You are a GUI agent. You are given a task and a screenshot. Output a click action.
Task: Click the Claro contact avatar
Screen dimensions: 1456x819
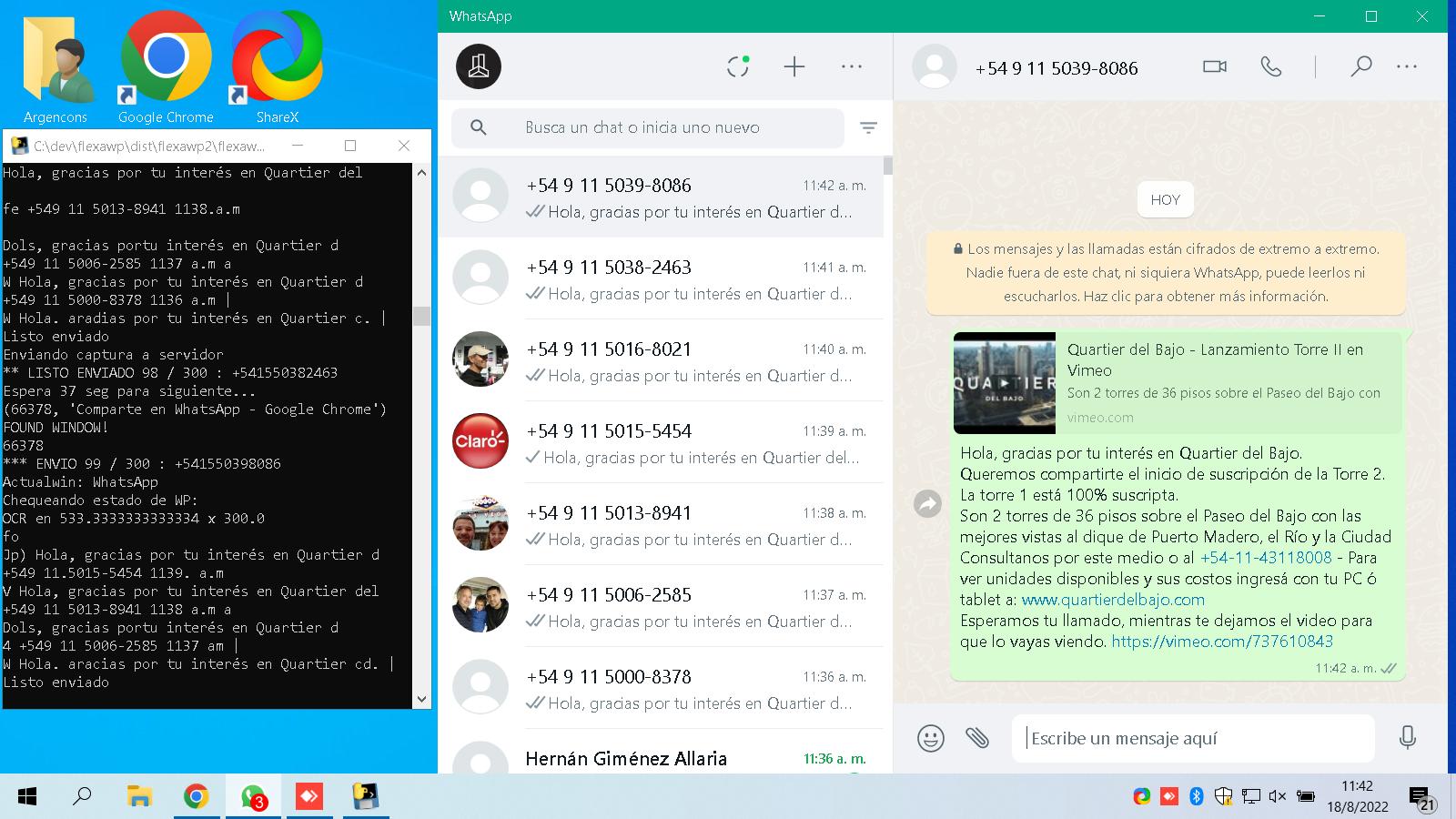coord(480,441)
